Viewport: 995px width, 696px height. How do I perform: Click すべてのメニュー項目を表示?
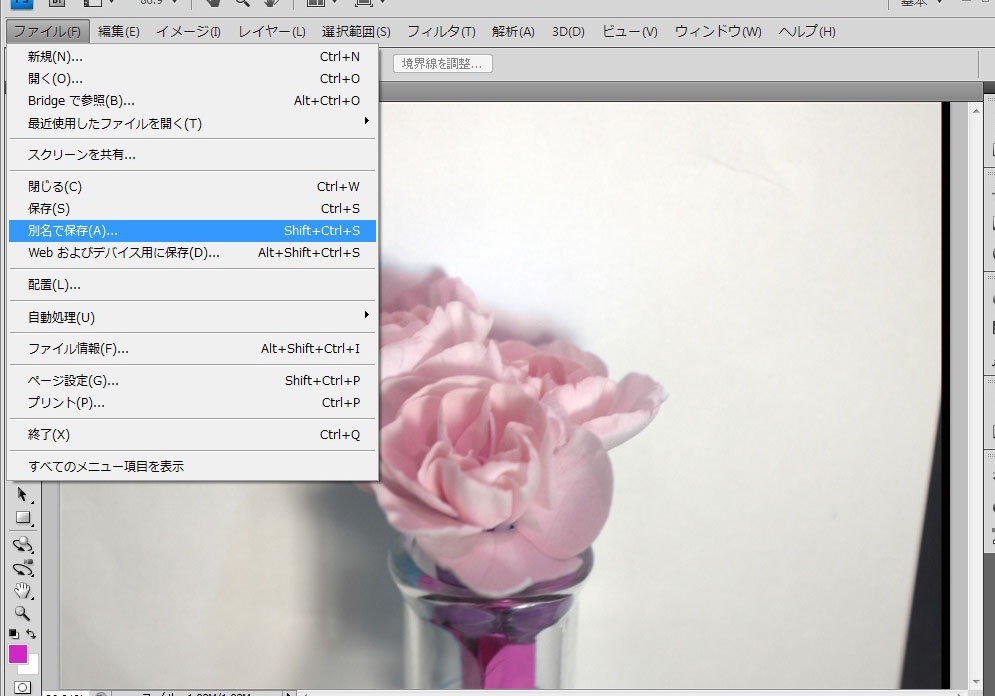click(106, 466)
